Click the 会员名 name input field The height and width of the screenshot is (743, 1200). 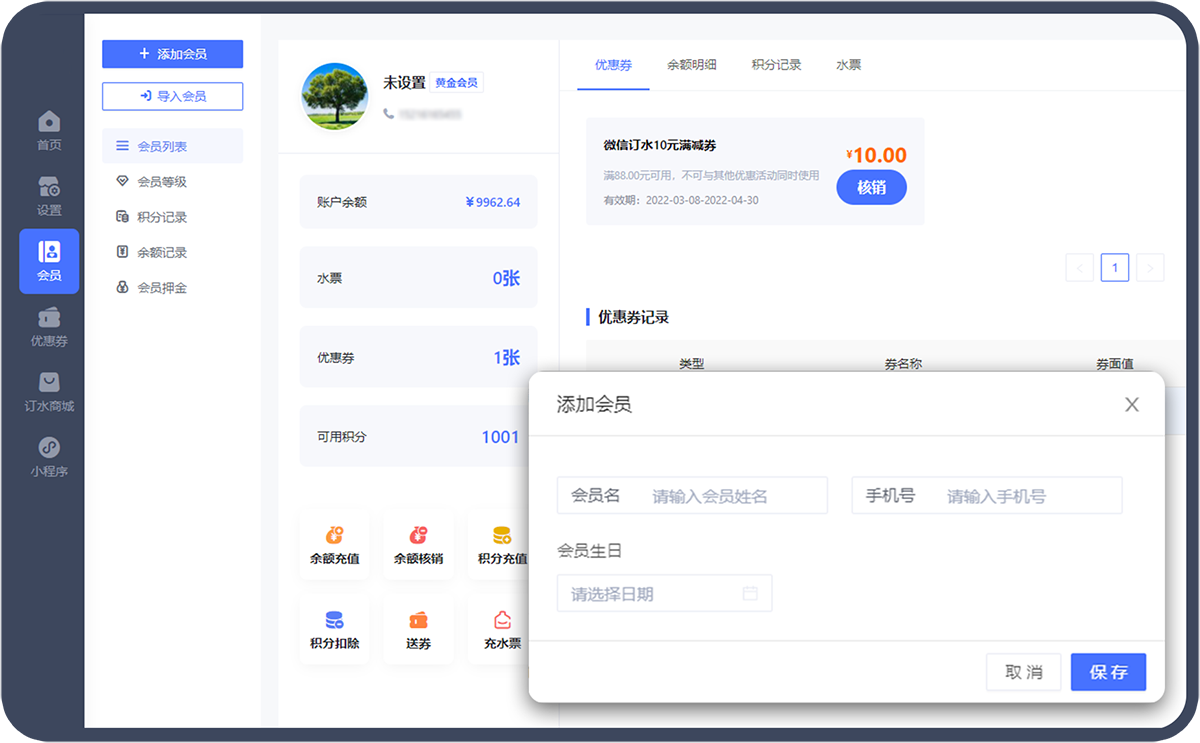point(735,496)
